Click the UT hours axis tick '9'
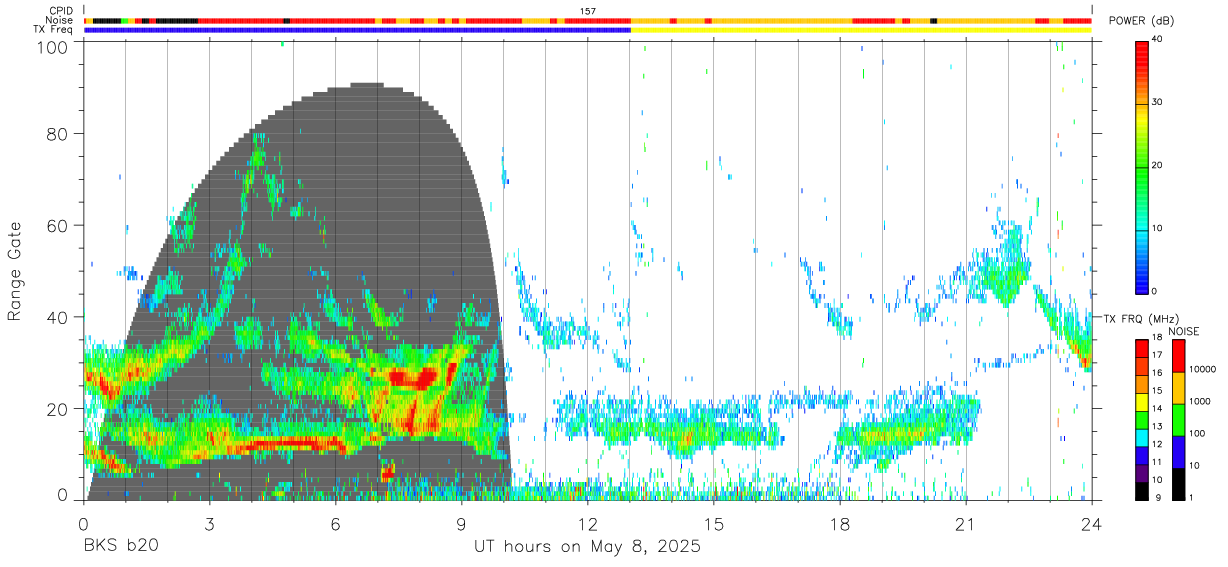The height and width of the screenshot is (567, 1228). (x=461, y=523)
